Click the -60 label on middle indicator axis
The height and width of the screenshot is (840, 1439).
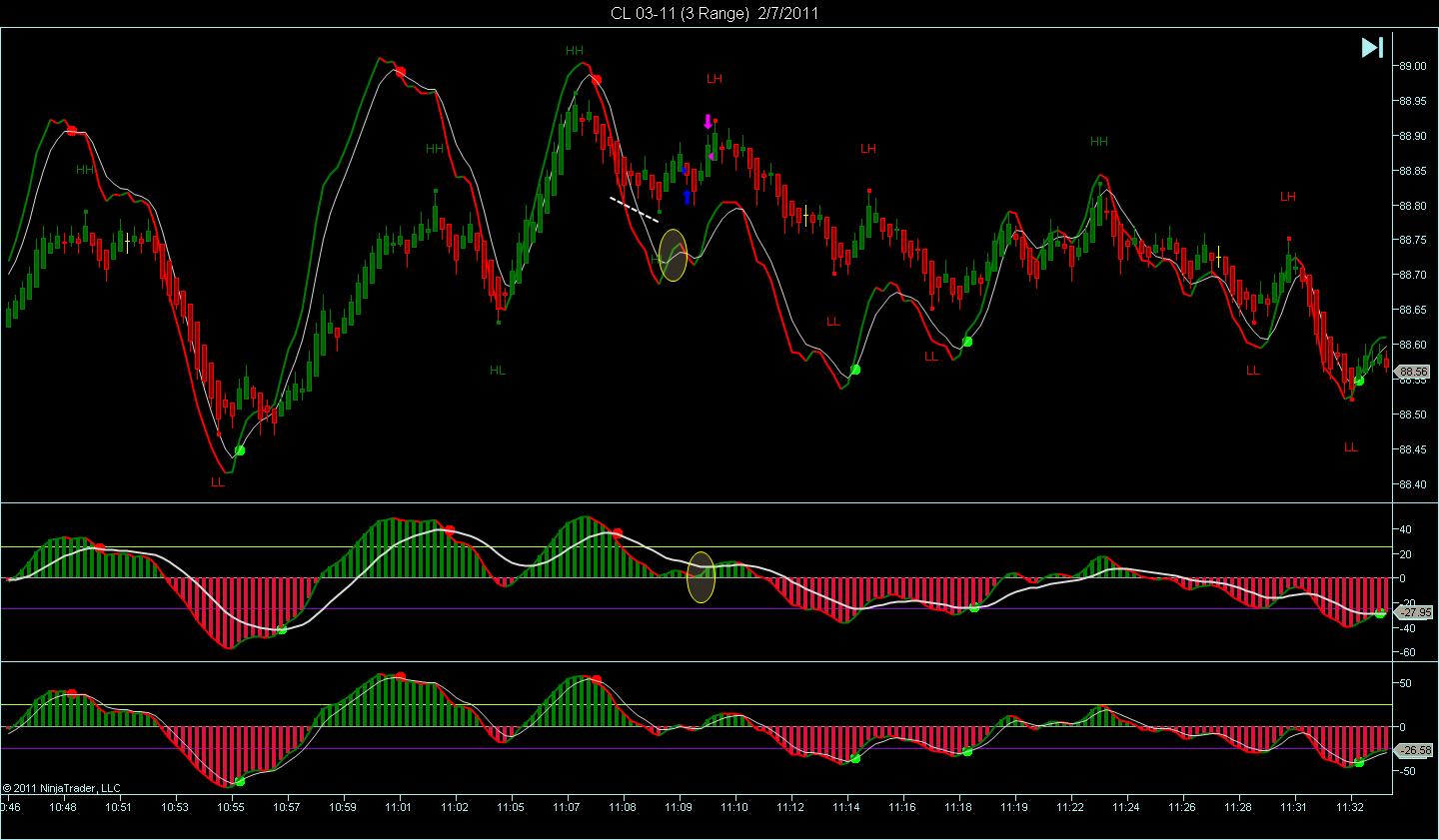1406,653
